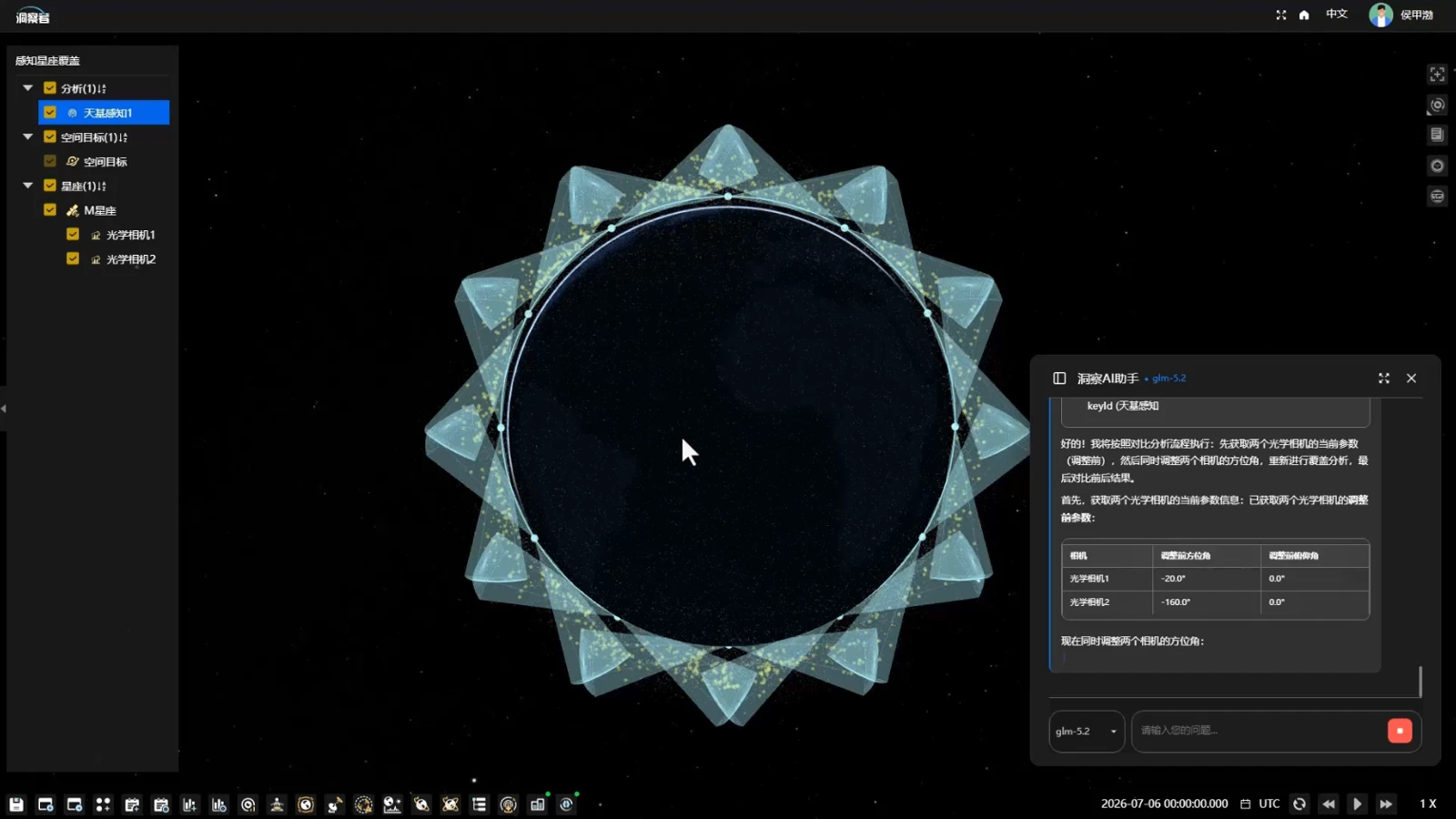Uncheck the 光学相机2 checkbox
The image size is (1456, 819).
73,259
